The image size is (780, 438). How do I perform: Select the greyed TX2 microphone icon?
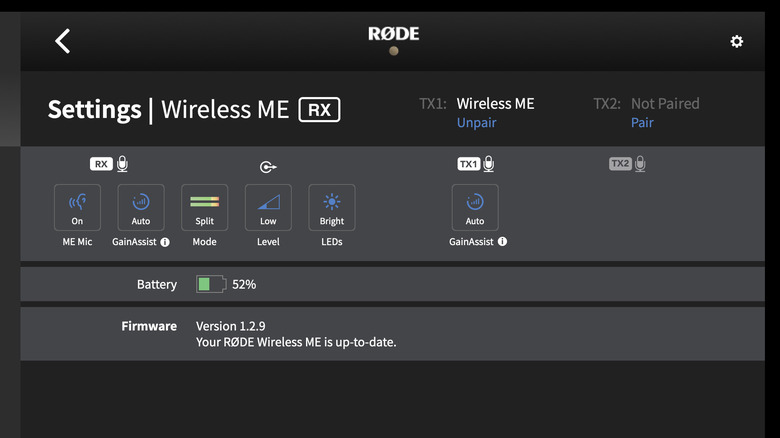627,164
